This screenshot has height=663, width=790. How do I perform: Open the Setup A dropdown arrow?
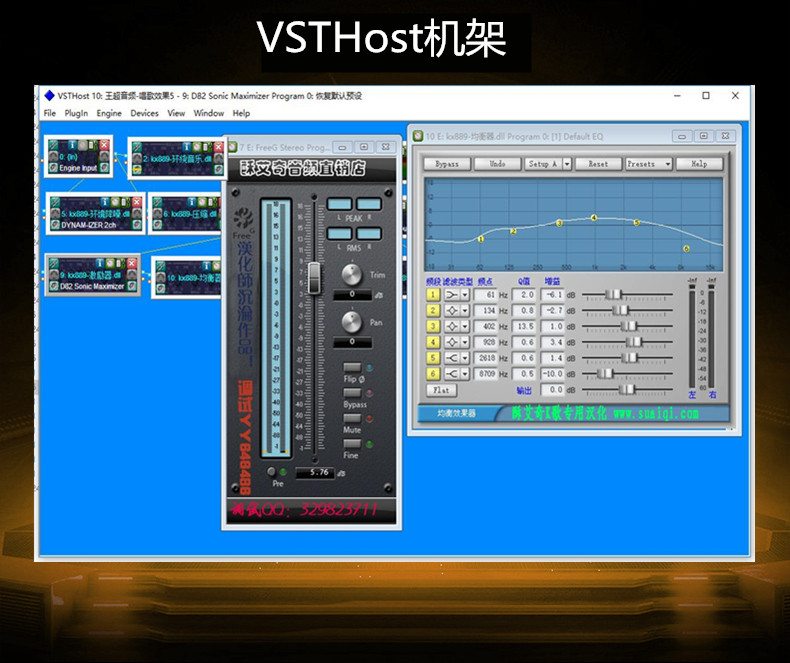coord(567,164)
